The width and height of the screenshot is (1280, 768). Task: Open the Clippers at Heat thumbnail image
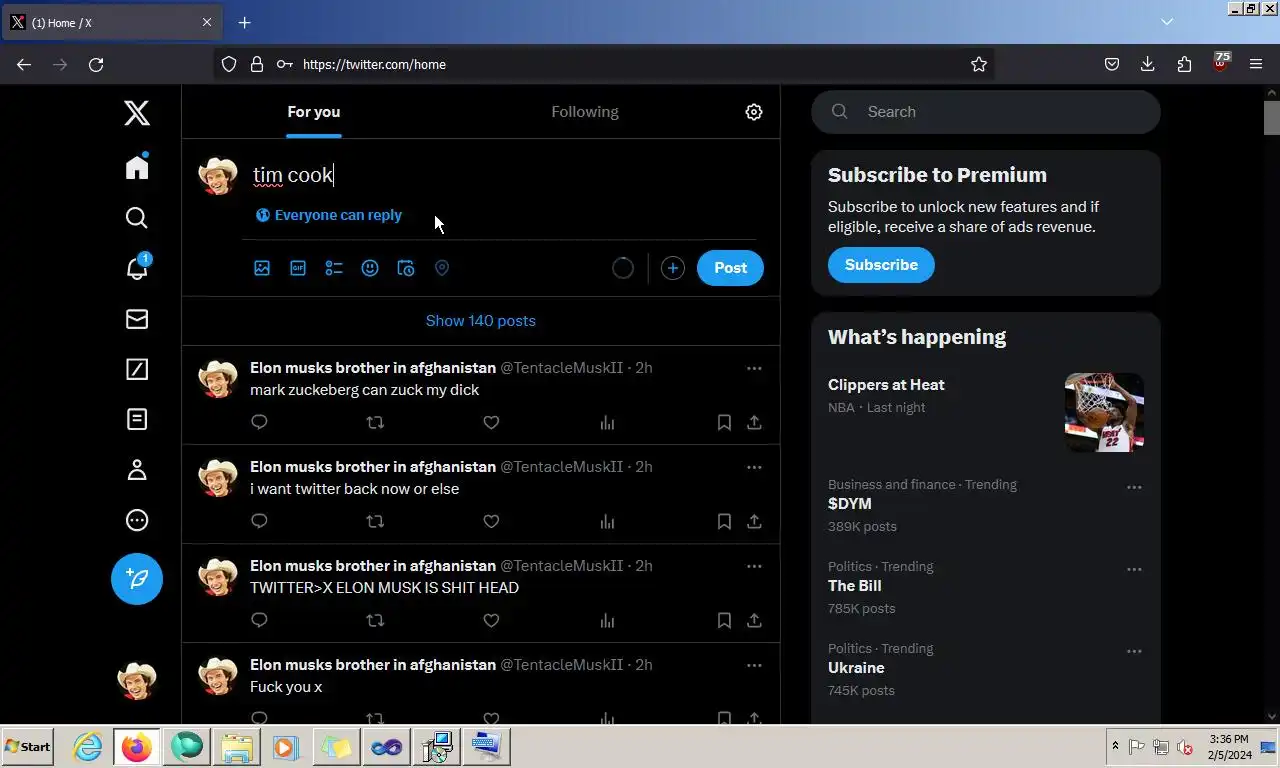1104,412
